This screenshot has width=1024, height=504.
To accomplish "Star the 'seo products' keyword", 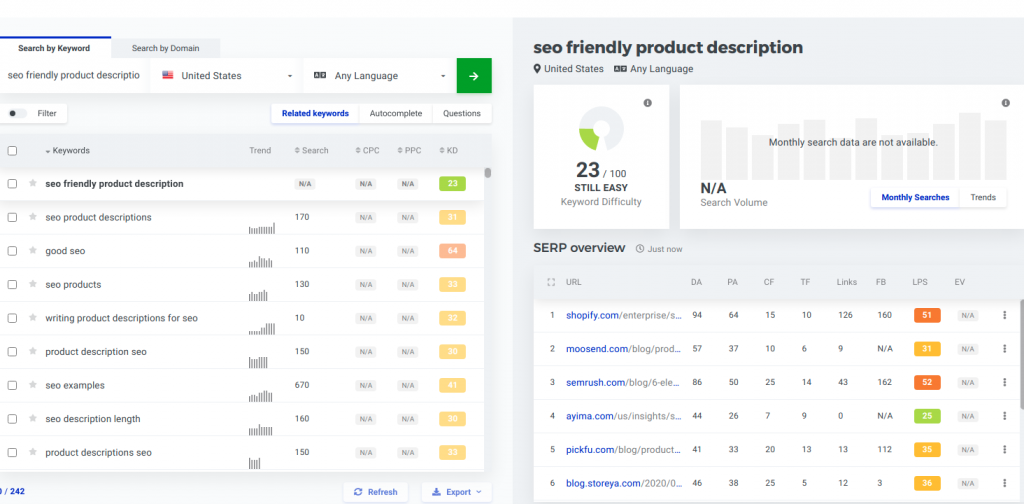I will tap(32, 284).
